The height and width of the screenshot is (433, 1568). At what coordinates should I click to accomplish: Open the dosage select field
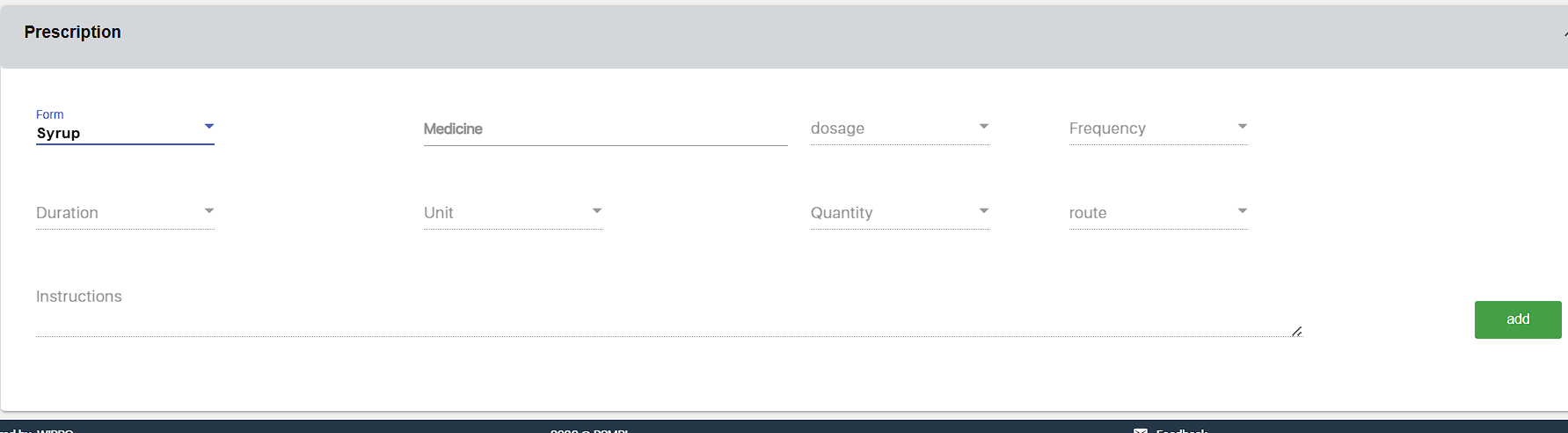pyautogui.click(x=888, y=128)
